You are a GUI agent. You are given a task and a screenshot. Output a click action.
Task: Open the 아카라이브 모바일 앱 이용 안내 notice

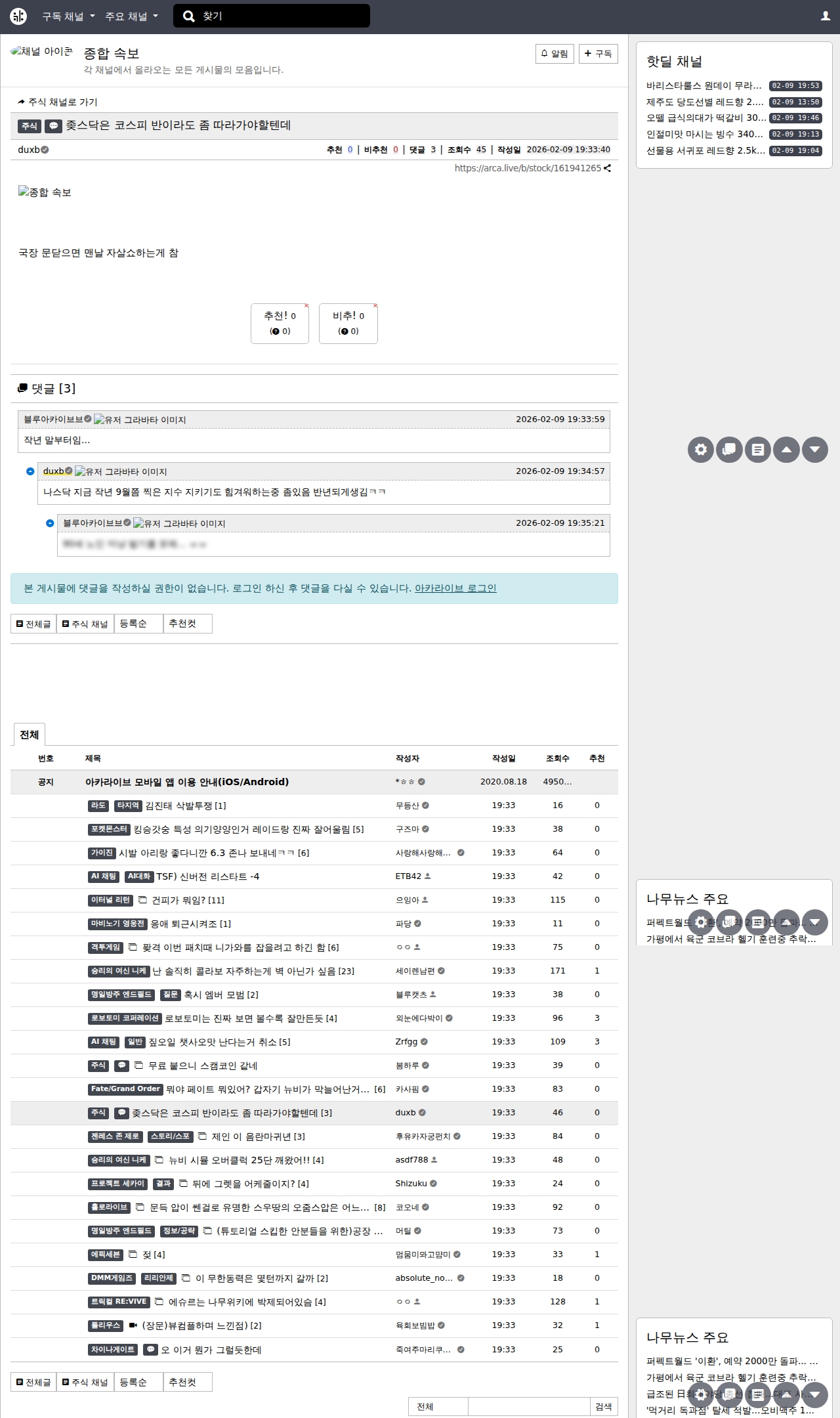tap(187, 782)
